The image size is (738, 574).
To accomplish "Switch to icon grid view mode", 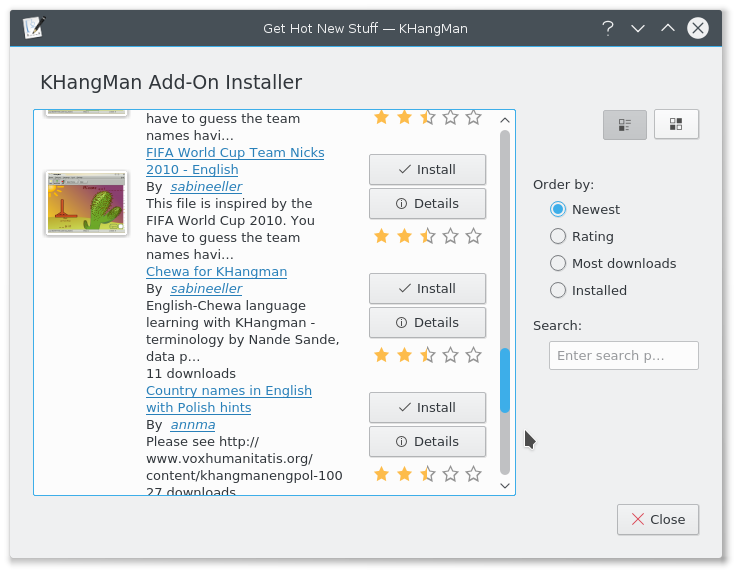I will [x=676, y=124].
